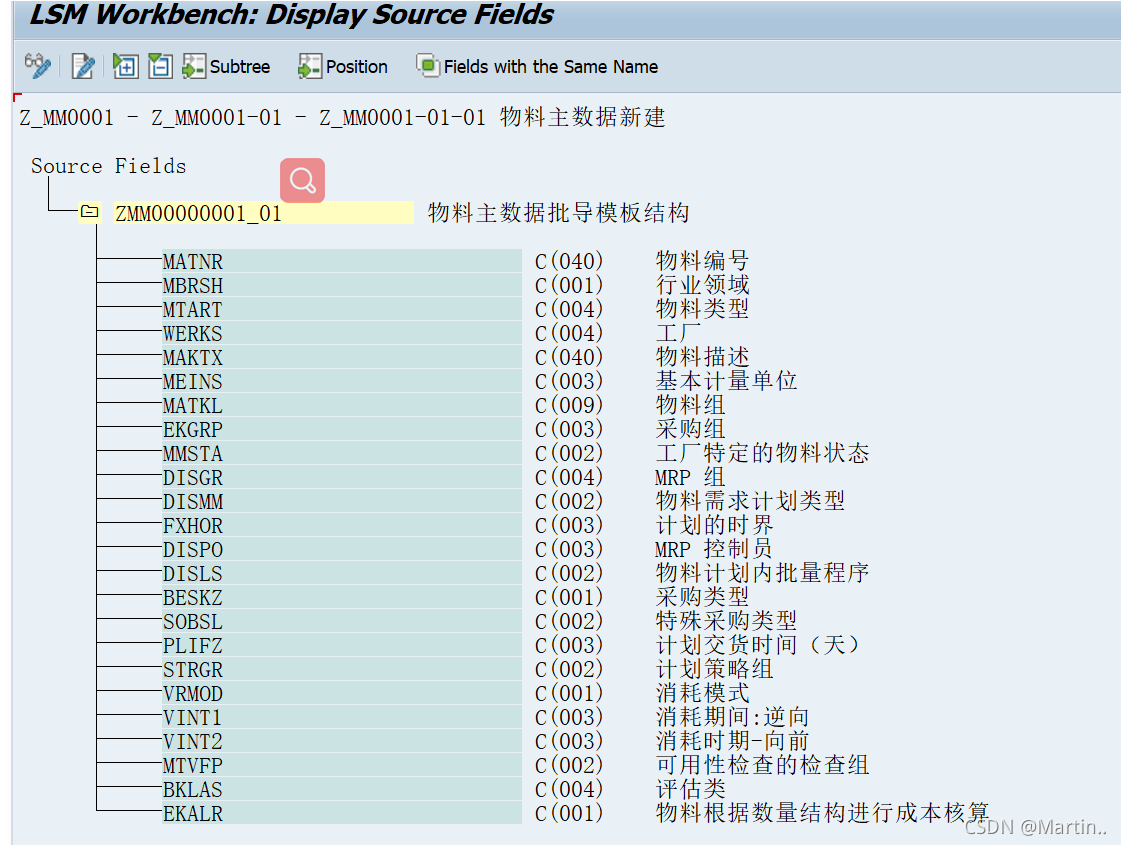Viewport: 1121px width, 845px height.
Task: Select the VINT1 source field
Action: tap(342, 717)
